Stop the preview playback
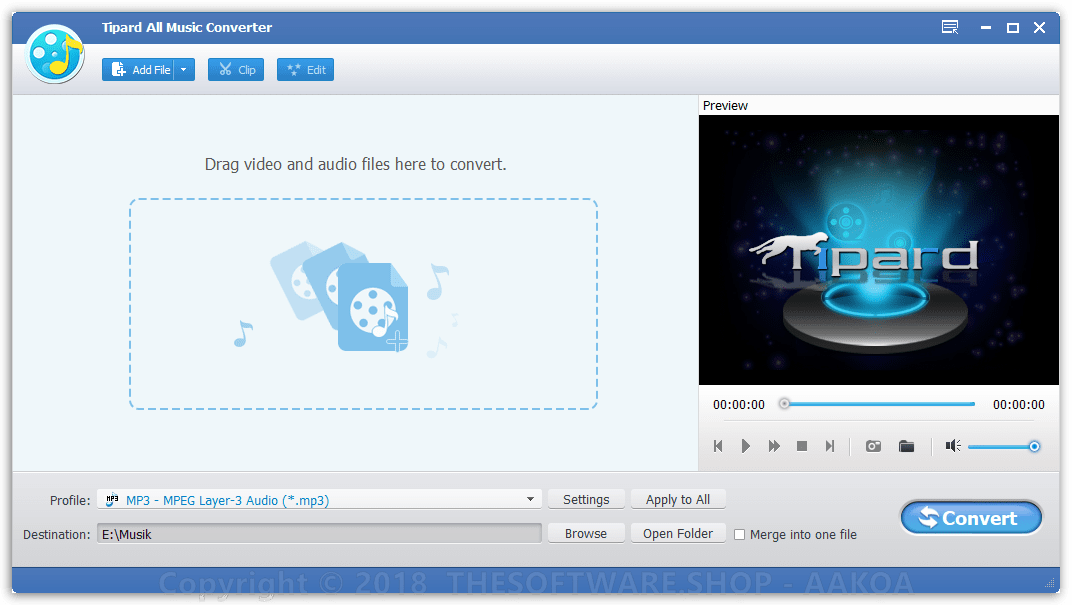Viewport: 1072px width, 605px height. pos(801,446)
